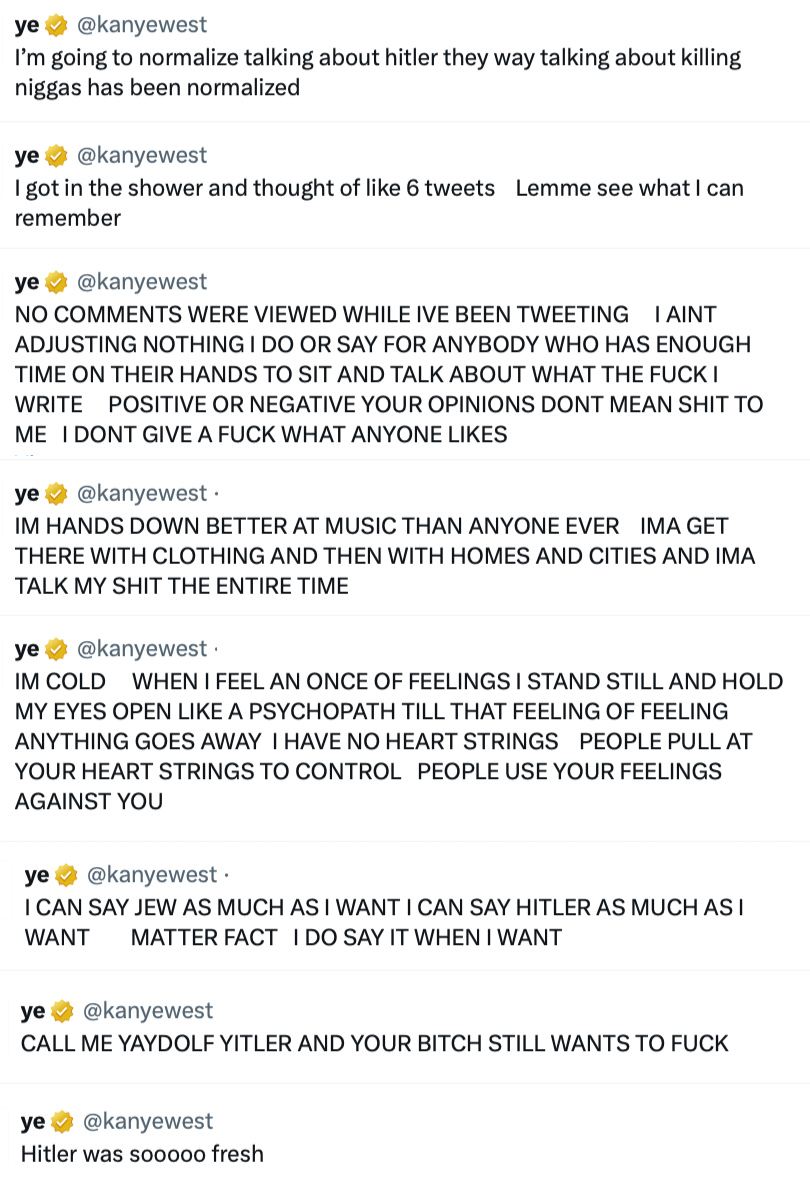Image resolution: width=810 pixels, height=1185 pixels.
Task: Open @kanyewest handle on 'MATTER FACT' tweet
Action: tap(152, 874)
